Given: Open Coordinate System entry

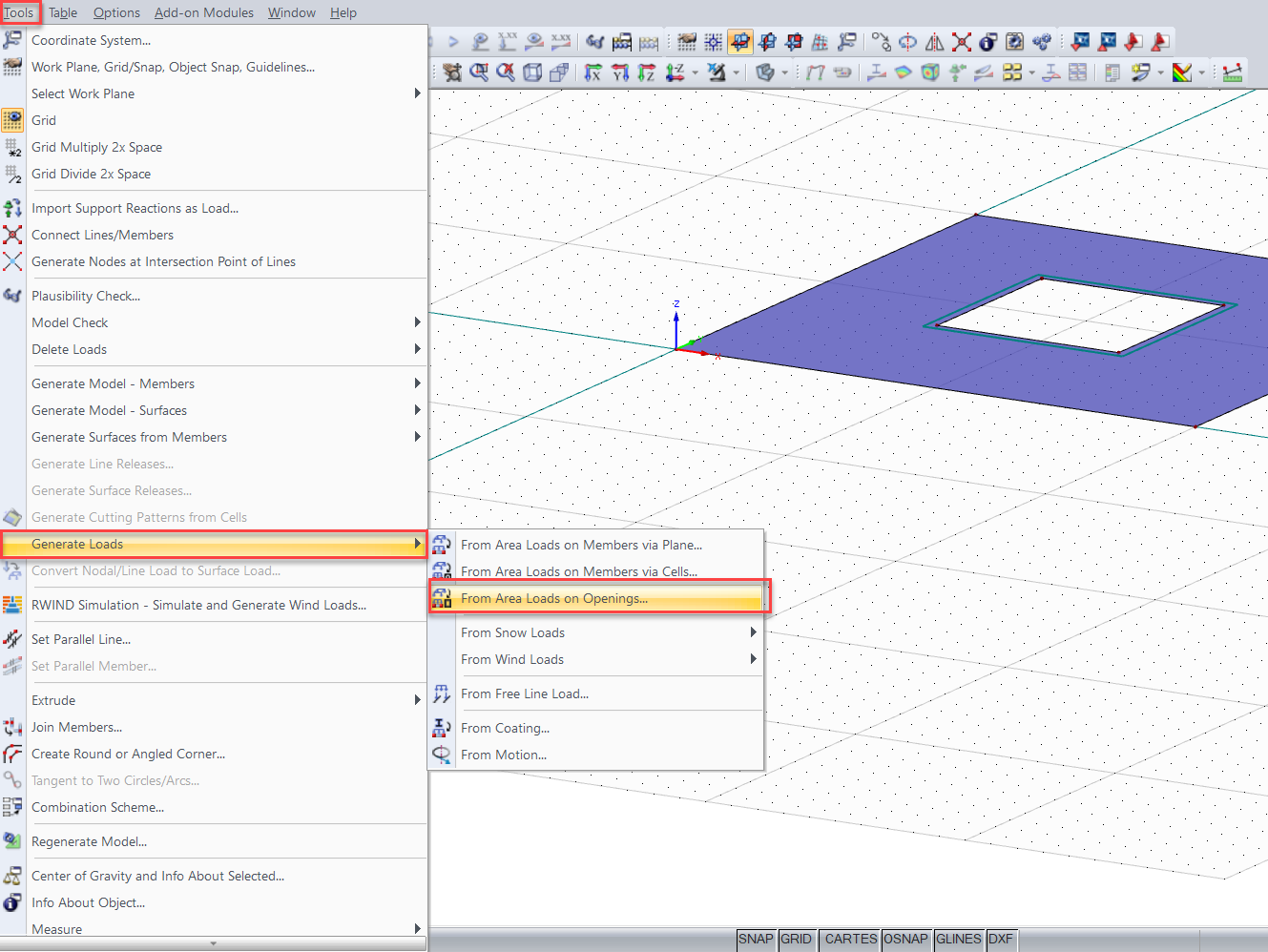Looking at the screenshot, I should pyautogui.click(x=214, y=40).
